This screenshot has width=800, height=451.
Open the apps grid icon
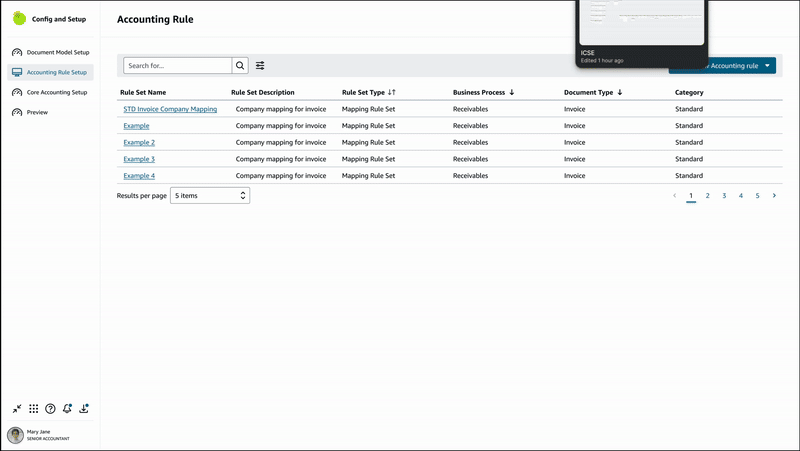tap(34, 409)
